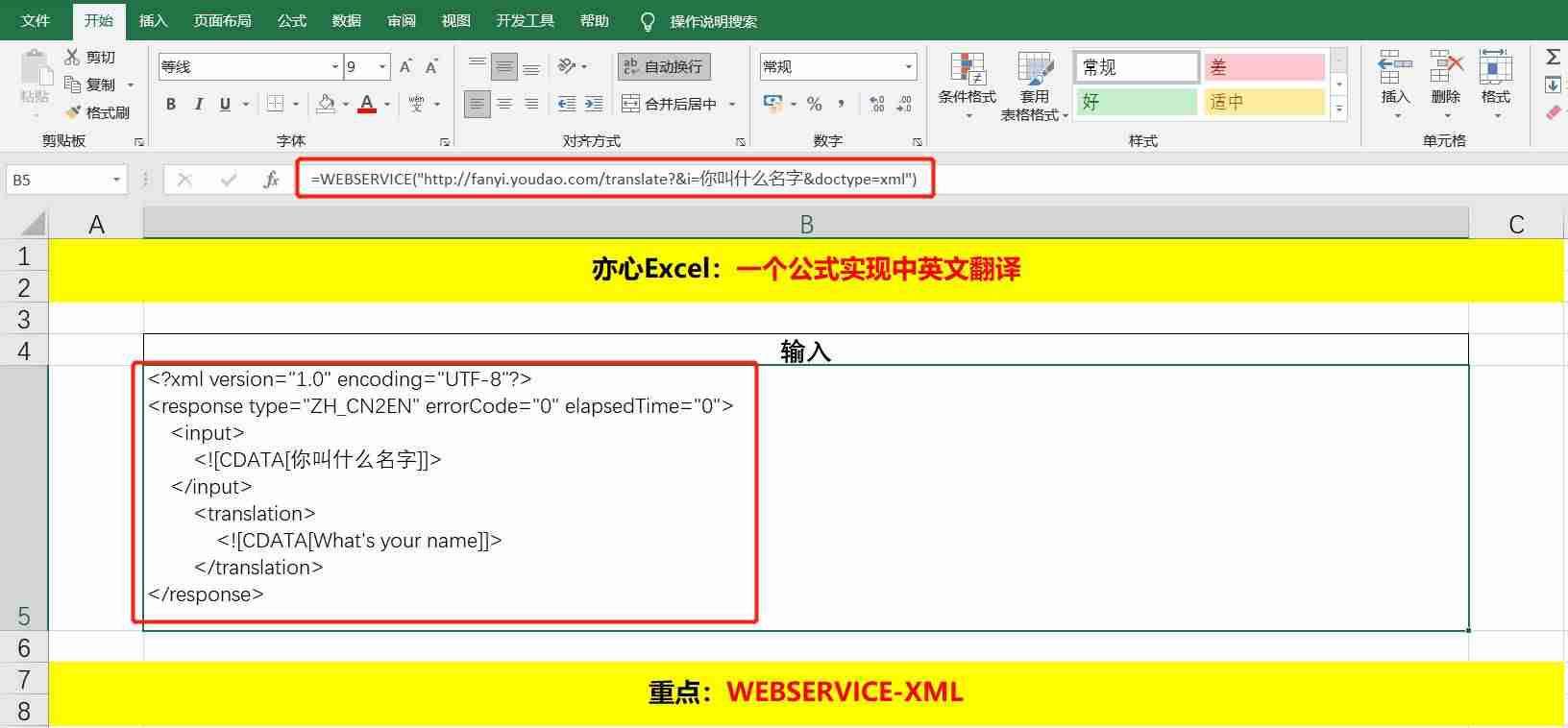
Task: Open the number format dropdown (常规)
Action: point(908,66)
